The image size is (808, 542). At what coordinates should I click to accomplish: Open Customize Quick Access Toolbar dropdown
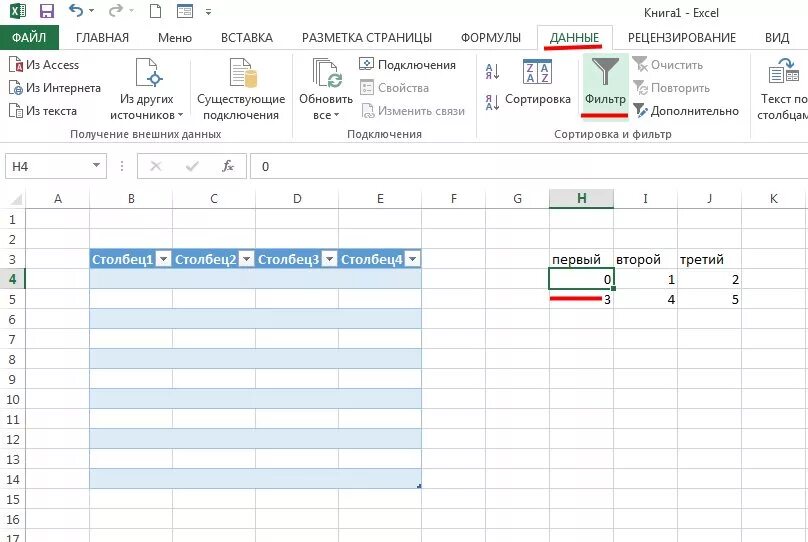(208, 11)
